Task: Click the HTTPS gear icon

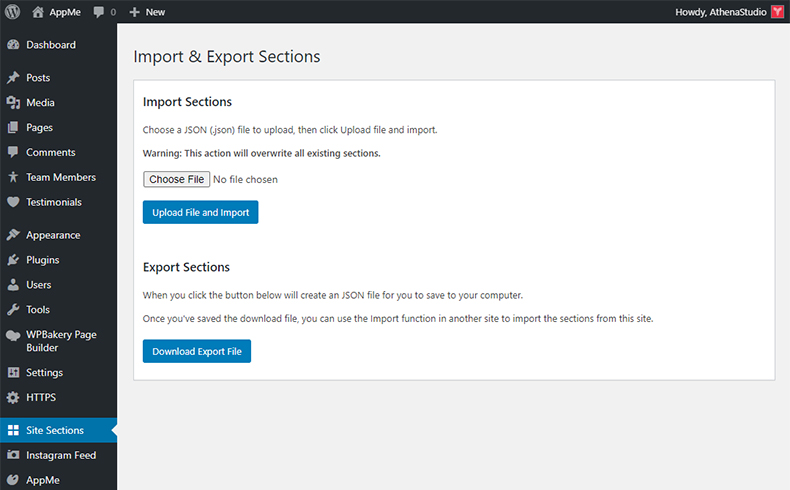Action: [x=13, y=397]
